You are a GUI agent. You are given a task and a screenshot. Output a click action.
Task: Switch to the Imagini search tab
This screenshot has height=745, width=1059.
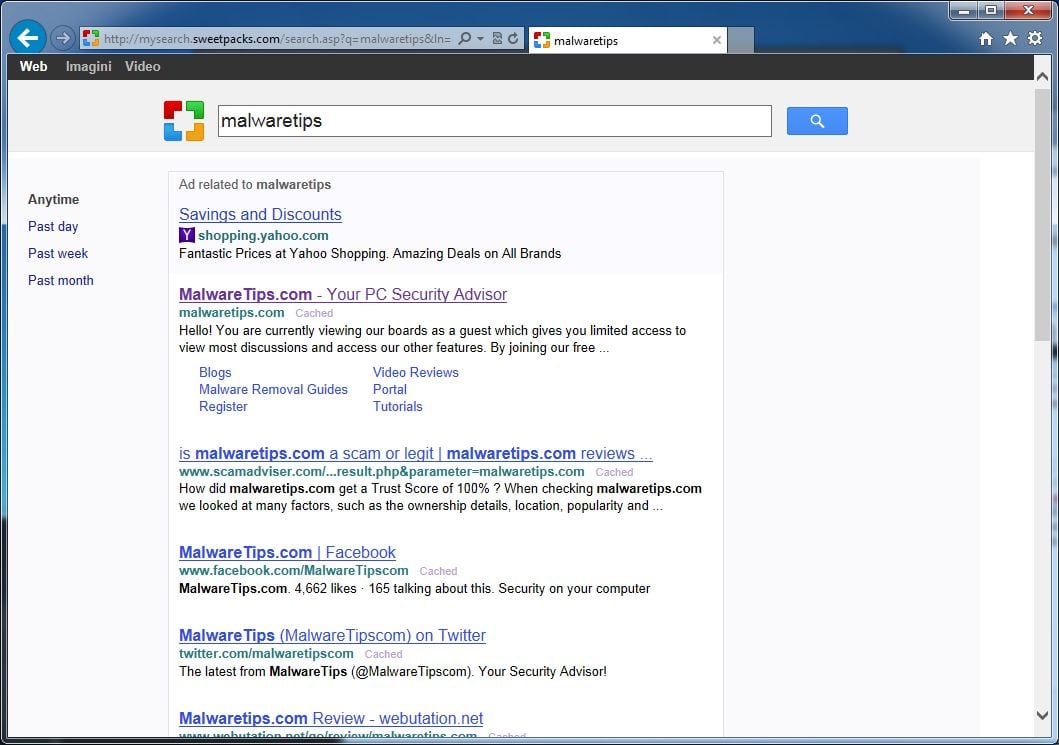(x=88, y=66)
